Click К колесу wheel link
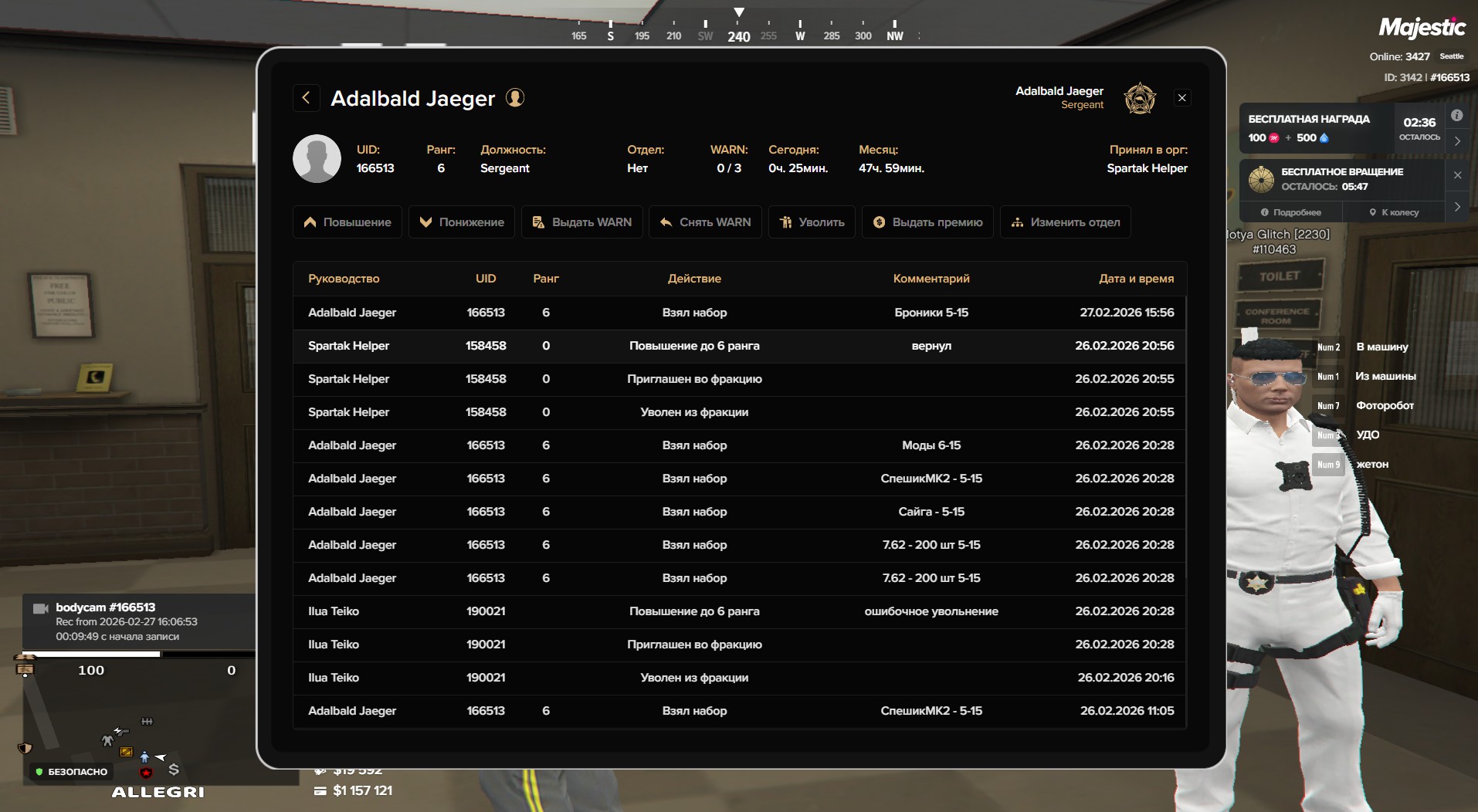 pos(1394,212)
